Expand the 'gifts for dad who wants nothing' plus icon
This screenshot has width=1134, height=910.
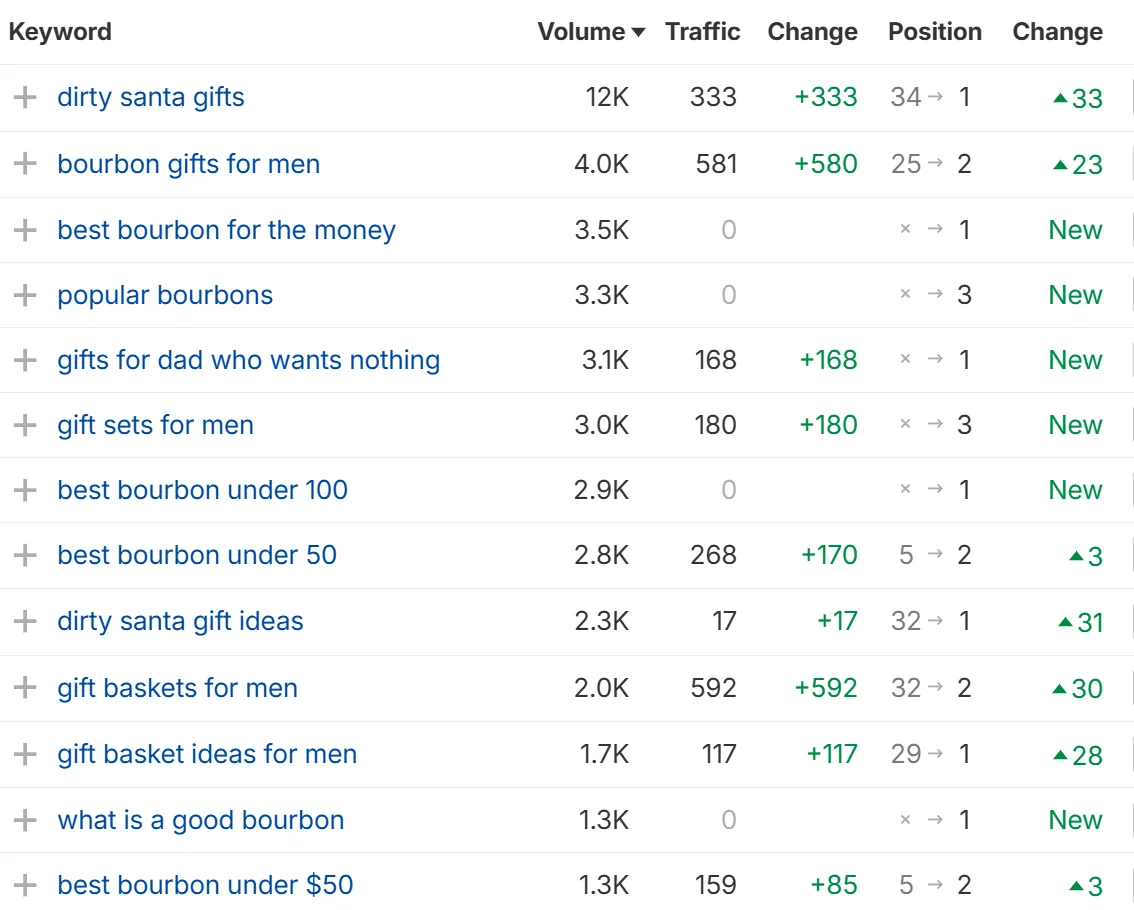click(x=25, y=360)
